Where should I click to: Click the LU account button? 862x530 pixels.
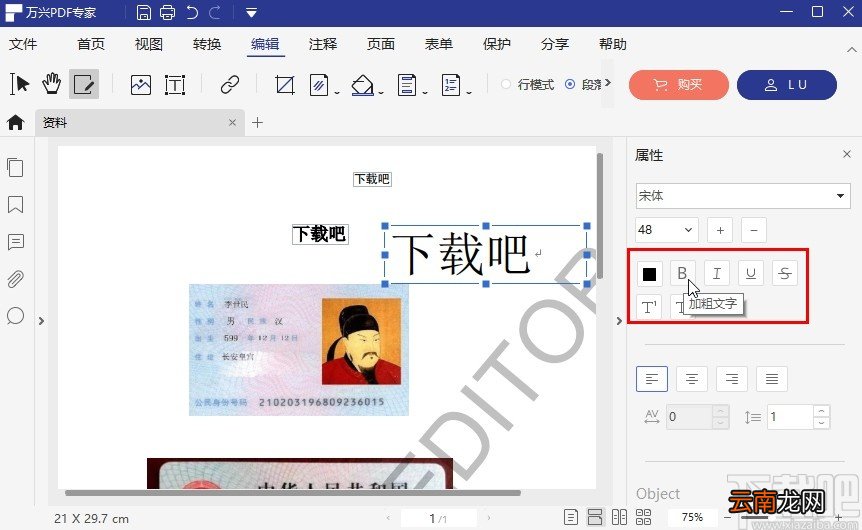coord(787,85)
